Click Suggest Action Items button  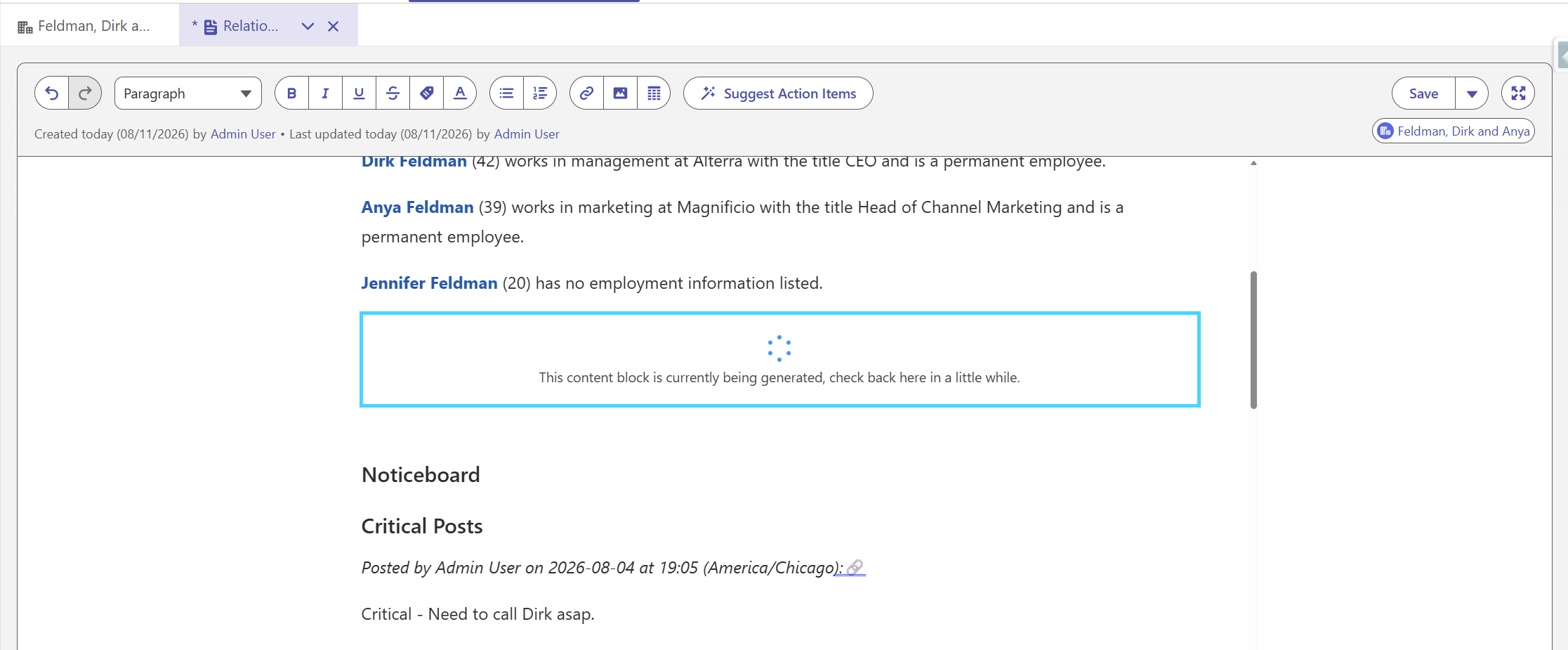[778, 93]
